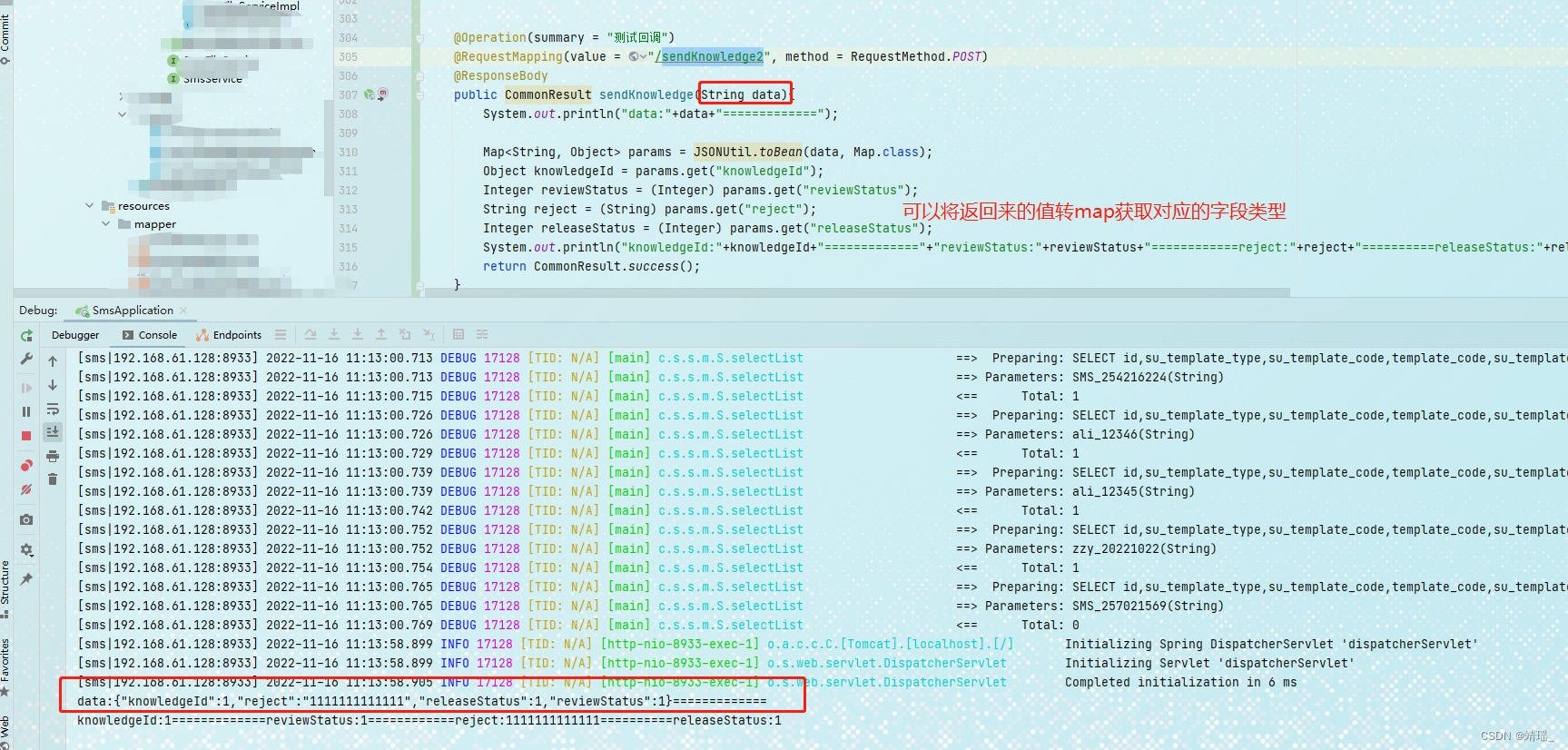This screenshot has height=750, width=1568.
Task: Select the resources folder in project tree
Action: click(135, 206)
